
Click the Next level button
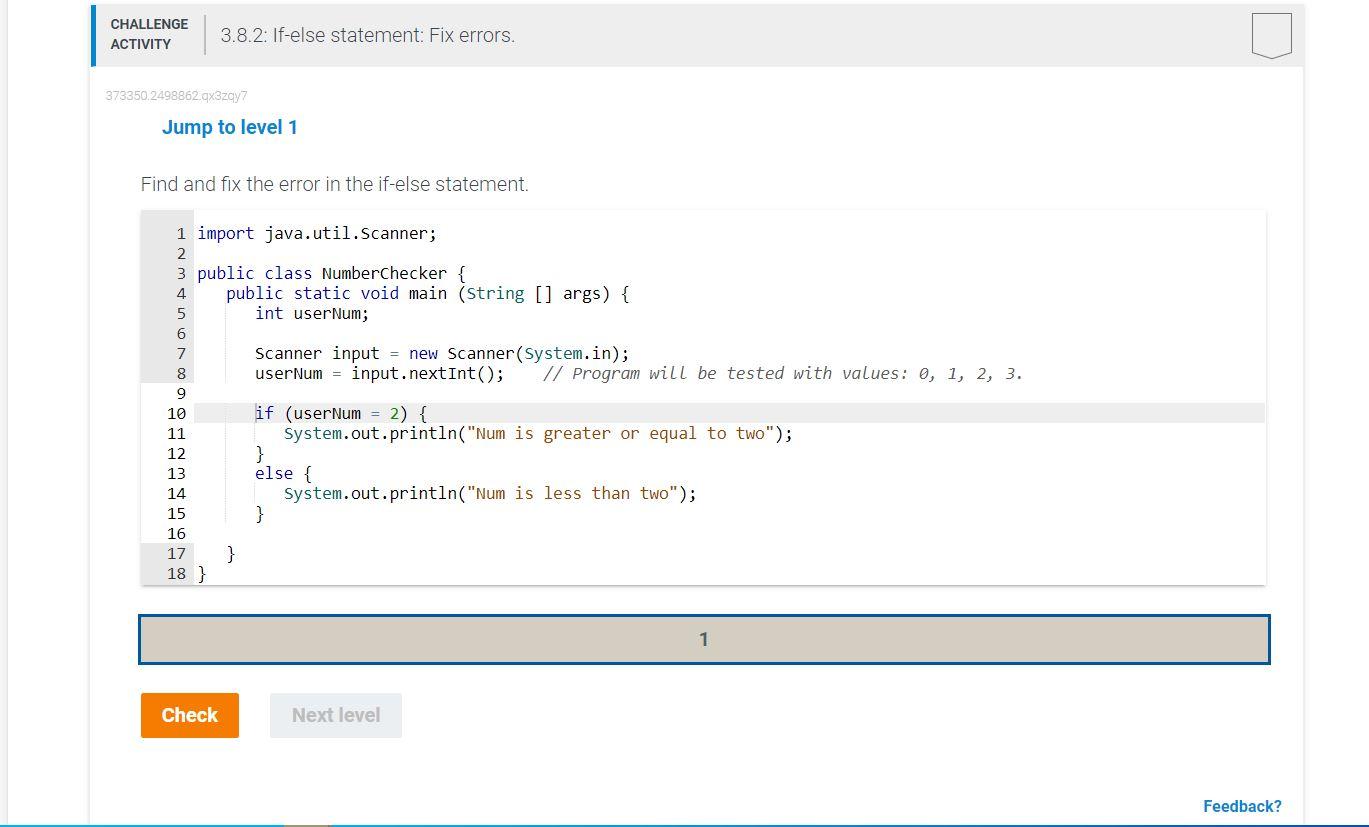click(x=335, y=715)
